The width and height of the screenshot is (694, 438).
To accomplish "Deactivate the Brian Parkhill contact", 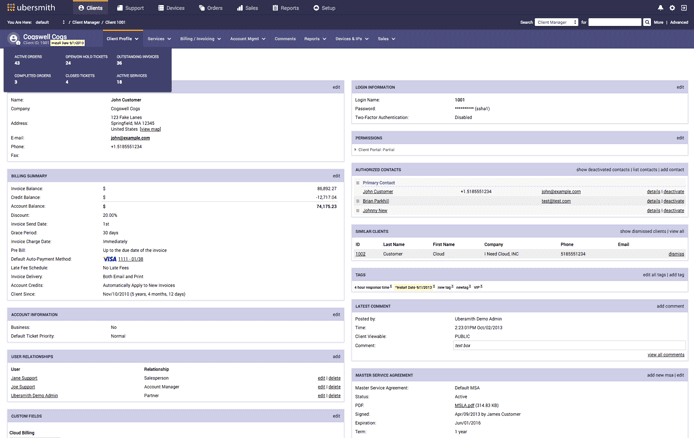I will [674, 201].
